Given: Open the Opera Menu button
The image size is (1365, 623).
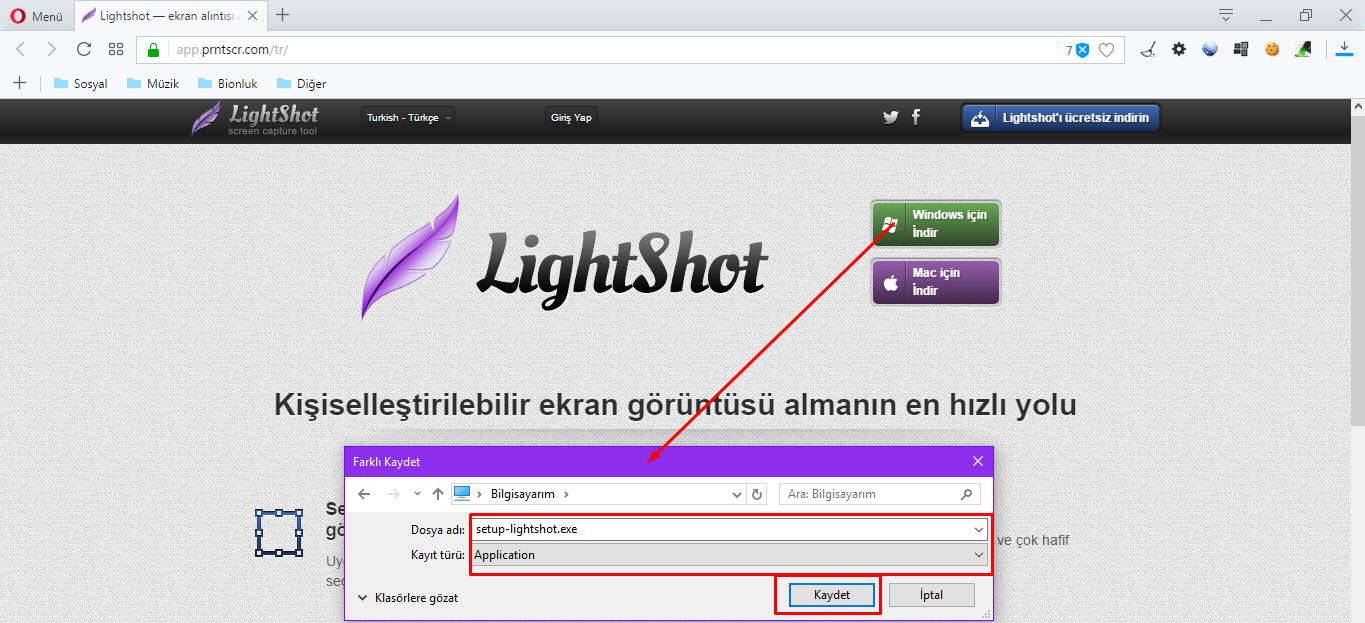Looking at the screenshot, I should point(35,16).
